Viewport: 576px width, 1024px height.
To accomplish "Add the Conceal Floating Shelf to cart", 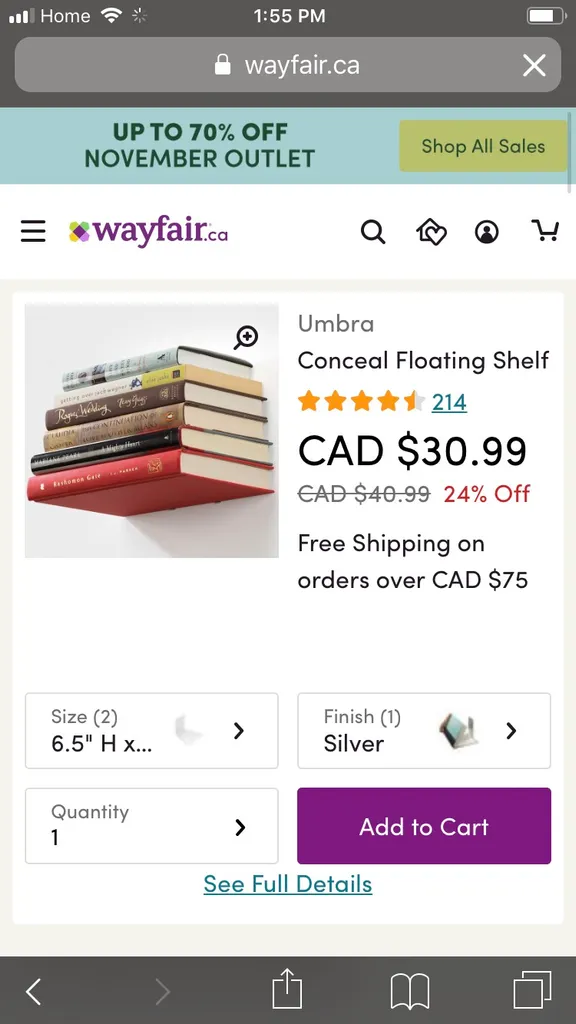I will click(424, 826).
